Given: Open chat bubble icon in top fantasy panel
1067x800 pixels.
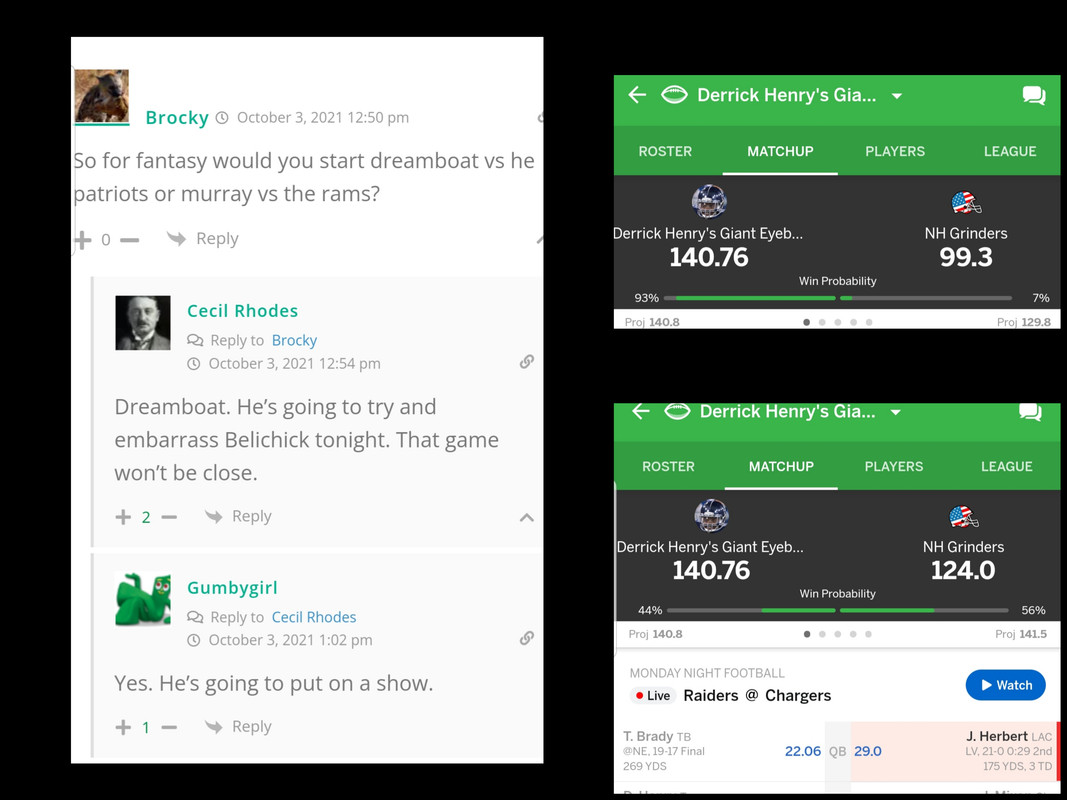Looking at the screenshot, I should [x=1034, y=95].
